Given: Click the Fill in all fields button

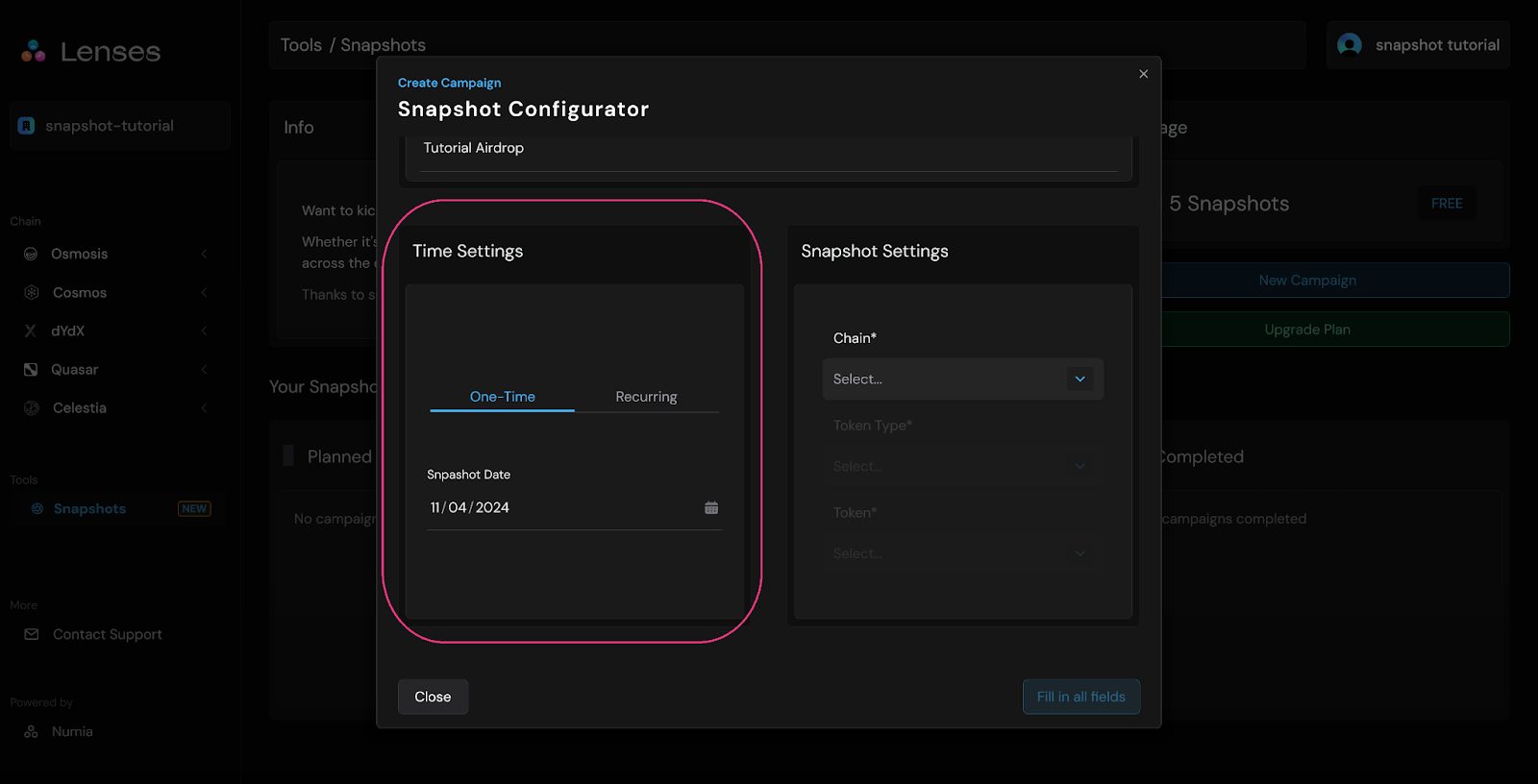Looking at the screenshot, I should [1081, 697].
